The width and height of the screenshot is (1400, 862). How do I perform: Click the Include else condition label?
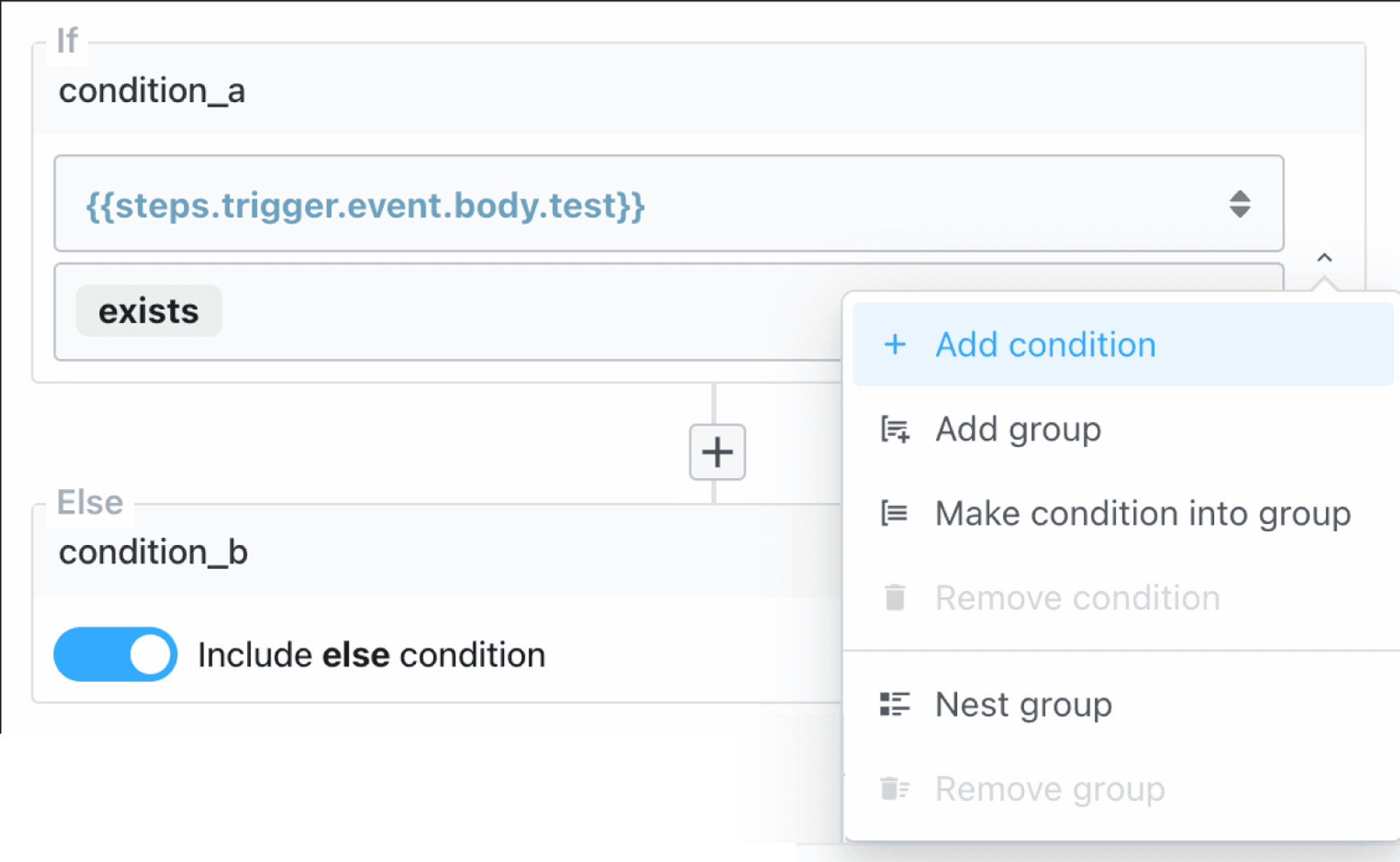371,655
